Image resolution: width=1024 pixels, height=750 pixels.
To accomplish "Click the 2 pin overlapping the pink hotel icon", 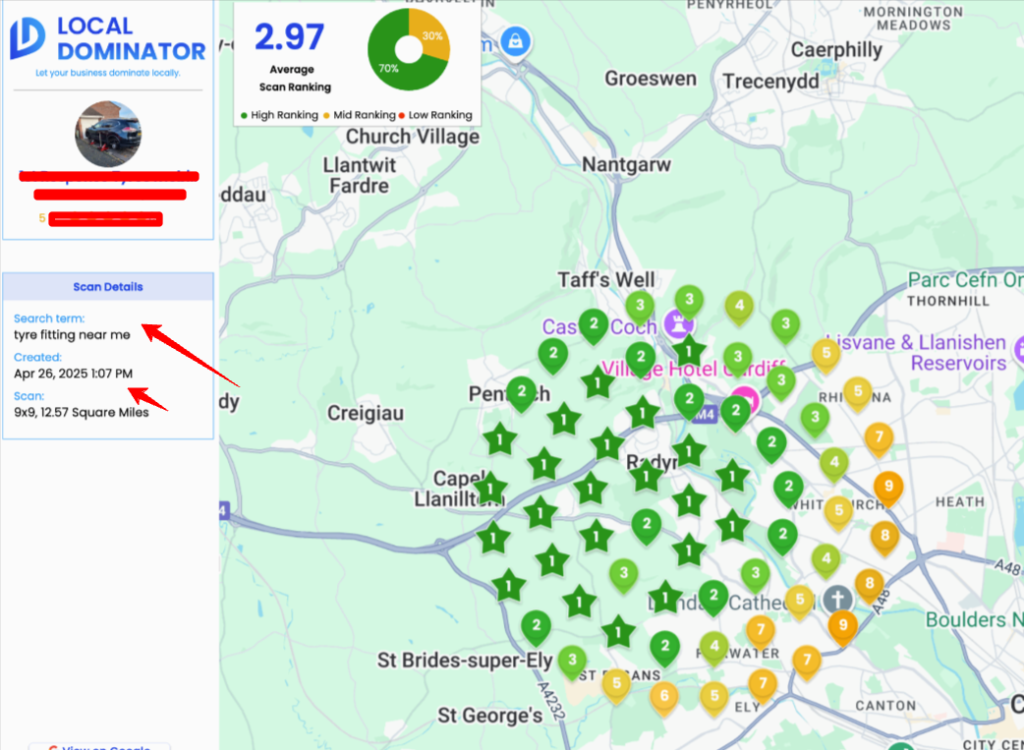I will [735, 412].
